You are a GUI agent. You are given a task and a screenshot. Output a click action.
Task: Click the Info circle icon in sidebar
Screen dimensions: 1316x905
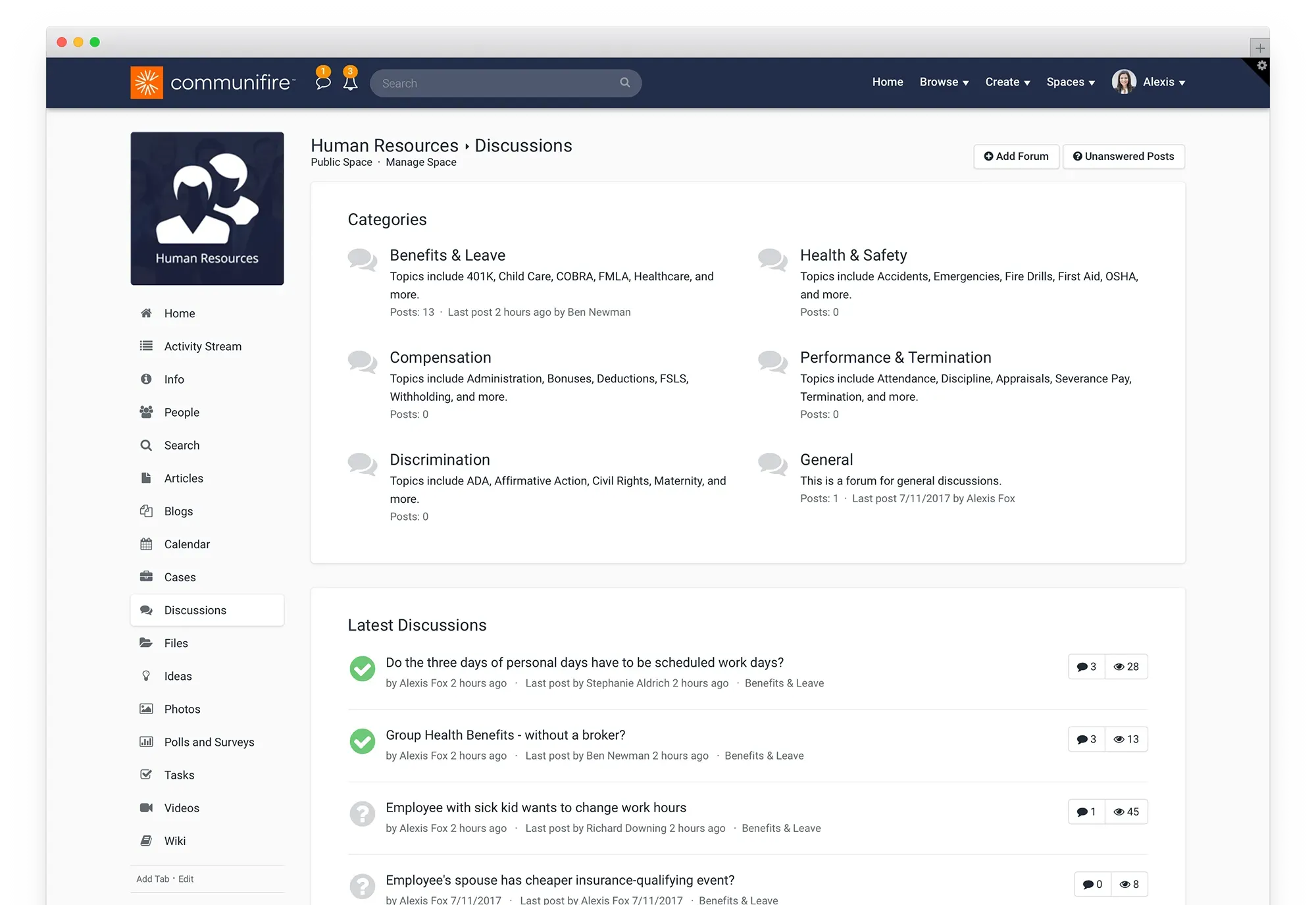tap(146, 379)
